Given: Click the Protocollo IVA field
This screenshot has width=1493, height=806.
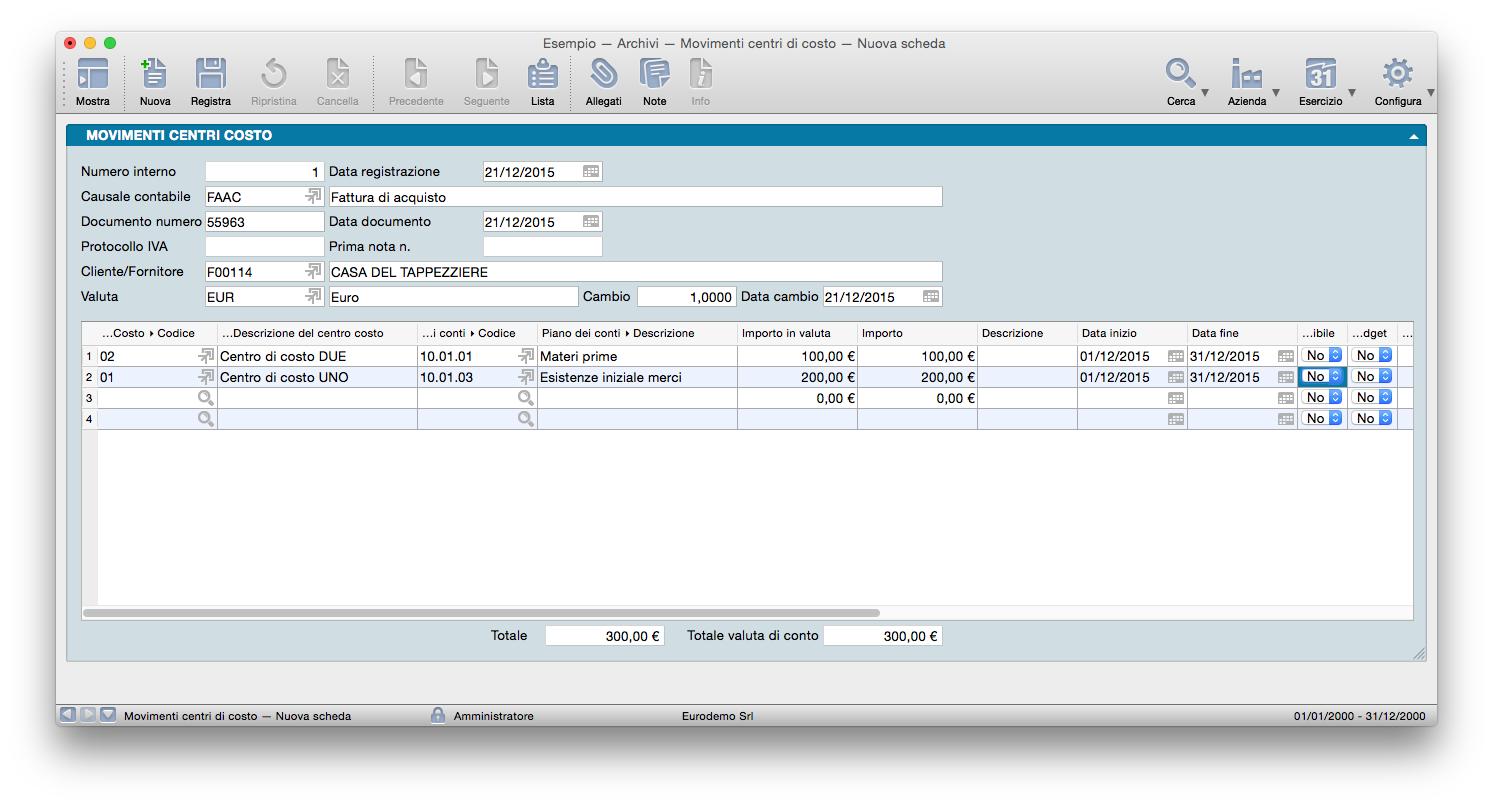Looking at the screenshot, I should (x=265, y=247).
